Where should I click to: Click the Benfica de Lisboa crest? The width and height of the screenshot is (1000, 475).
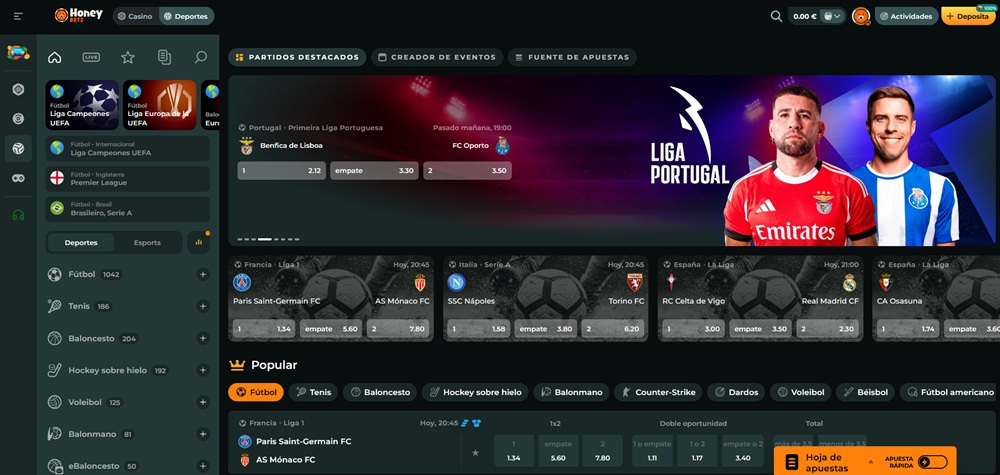tap(246, 145)
